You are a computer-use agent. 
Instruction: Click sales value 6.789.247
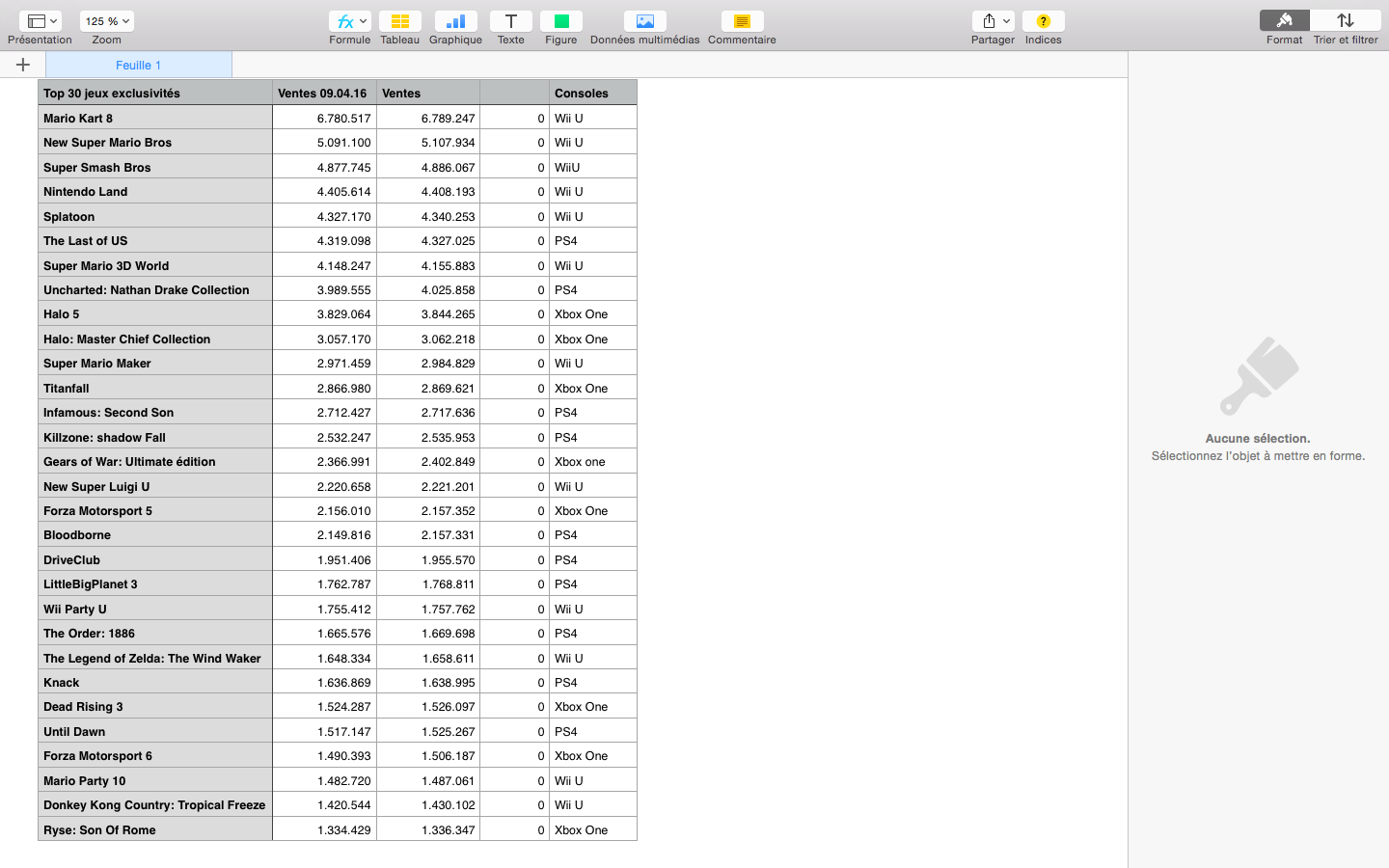428,118
